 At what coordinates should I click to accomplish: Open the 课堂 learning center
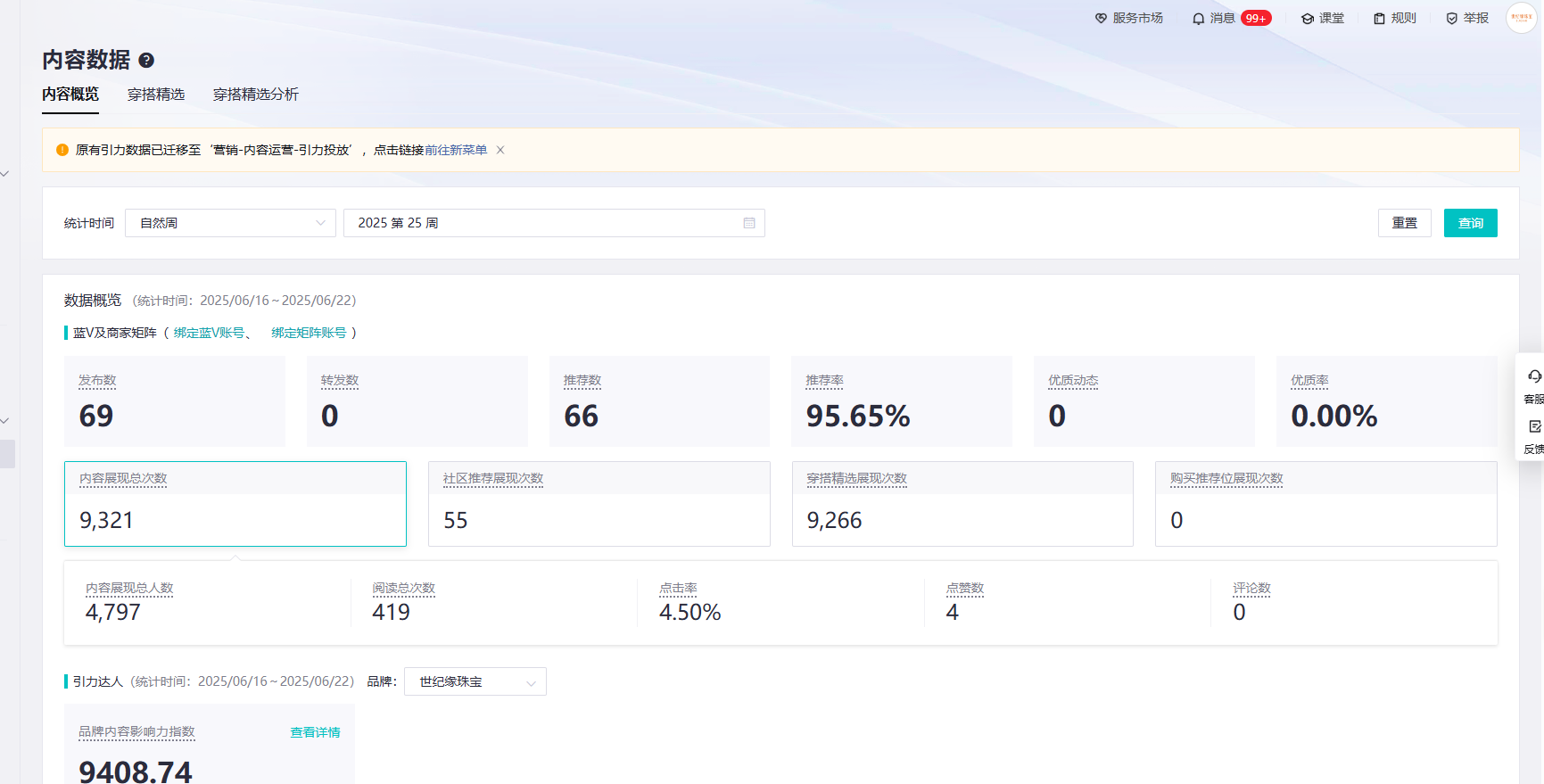(1322, 18)
